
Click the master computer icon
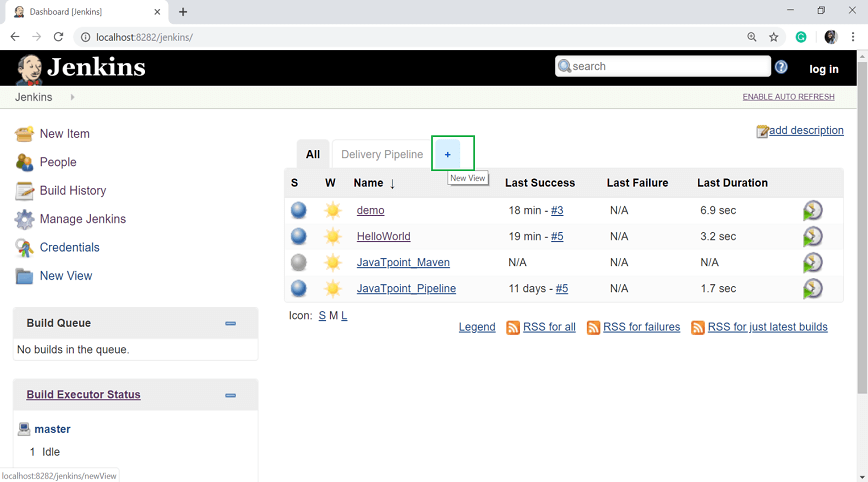24,429
